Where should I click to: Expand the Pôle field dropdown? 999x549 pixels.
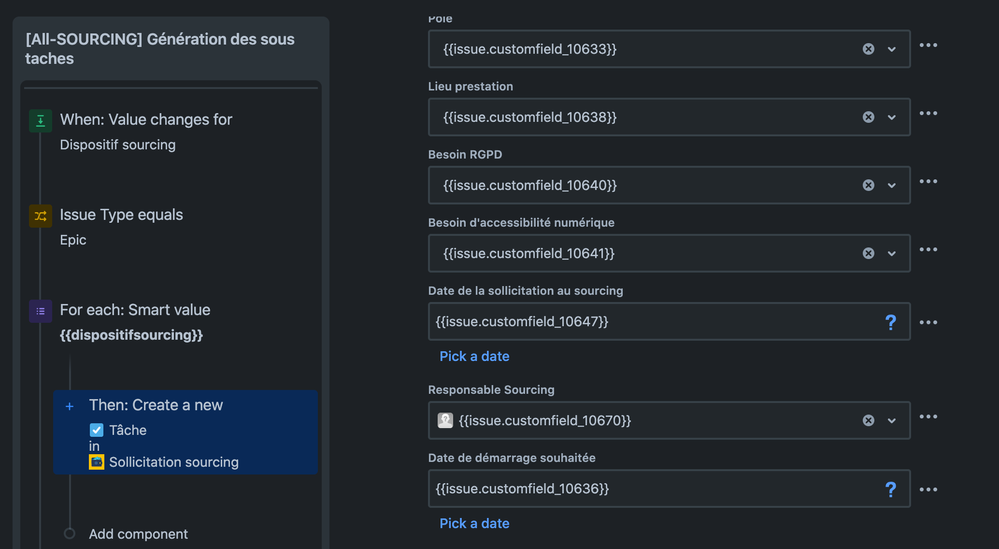892,49
